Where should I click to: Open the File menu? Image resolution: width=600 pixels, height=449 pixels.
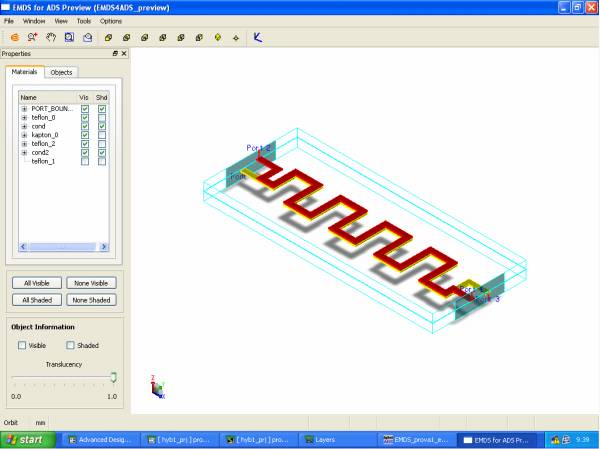click(x=9, y=21)
